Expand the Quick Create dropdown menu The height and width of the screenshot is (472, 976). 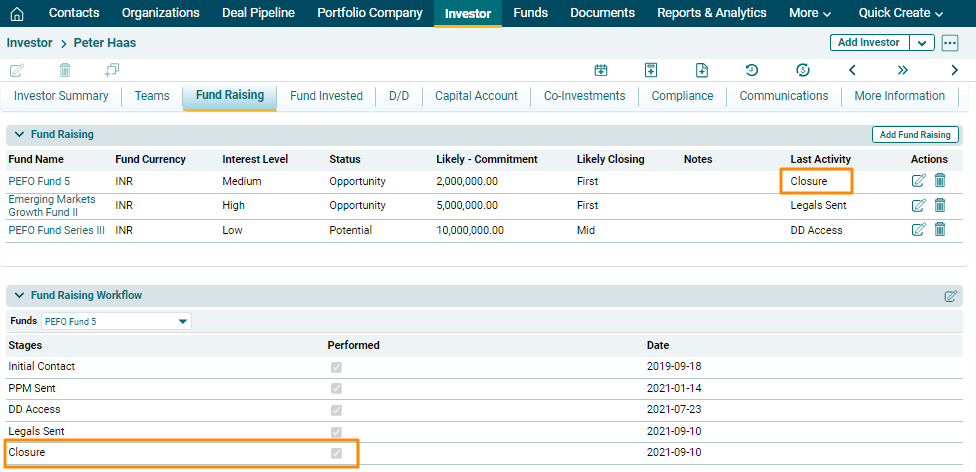point(900,13)
